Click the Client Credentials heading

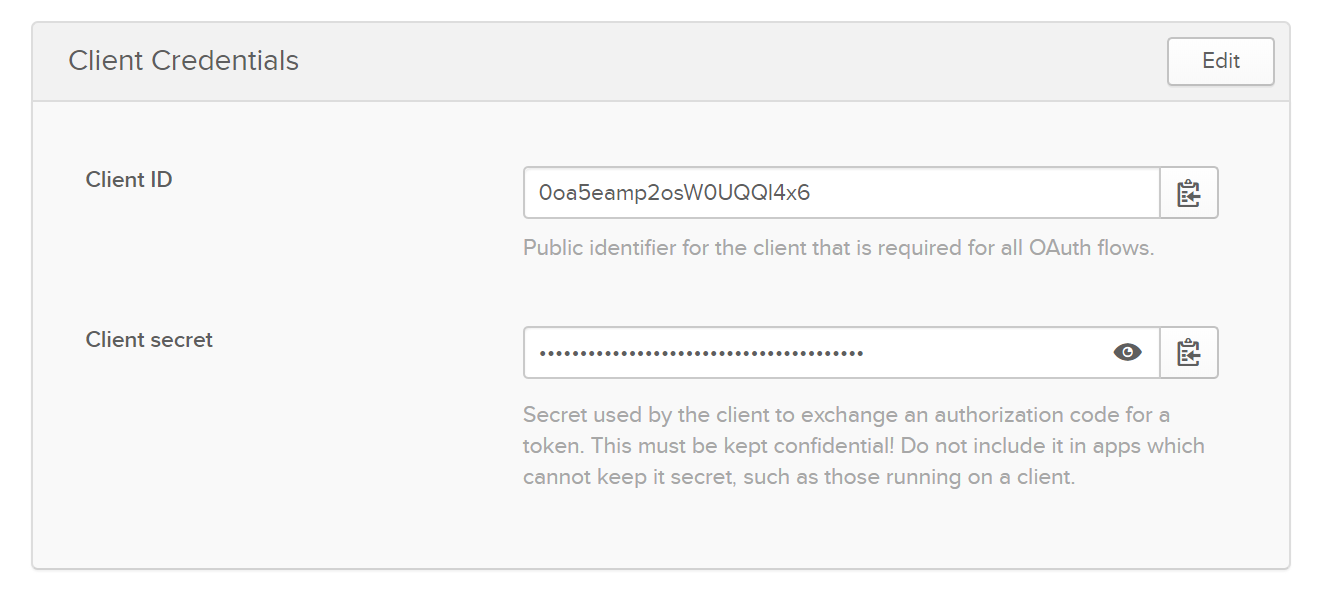coord(183,61)
